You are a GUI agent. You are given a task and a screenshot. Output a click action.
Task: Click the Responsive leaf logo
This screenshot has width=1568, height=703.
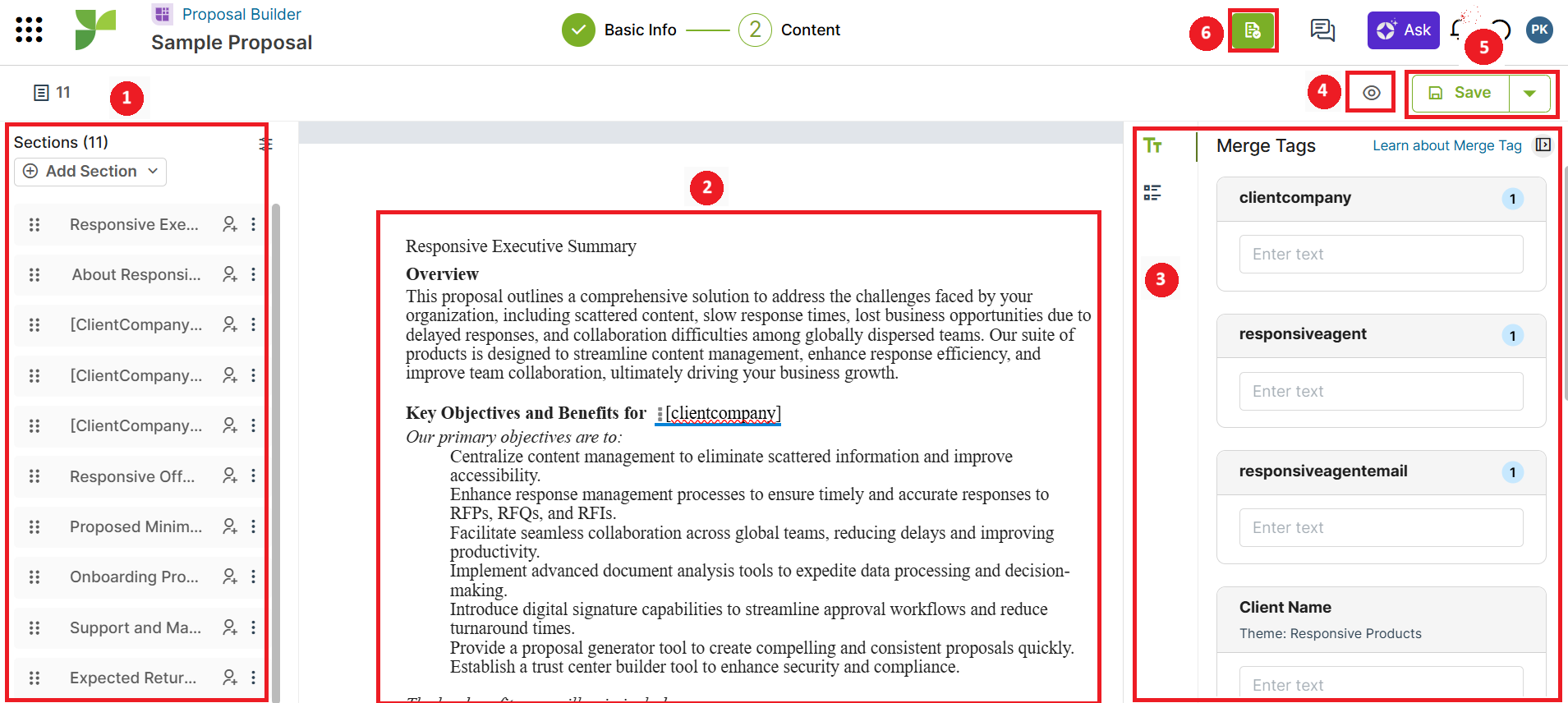click(x=95, y=30)
